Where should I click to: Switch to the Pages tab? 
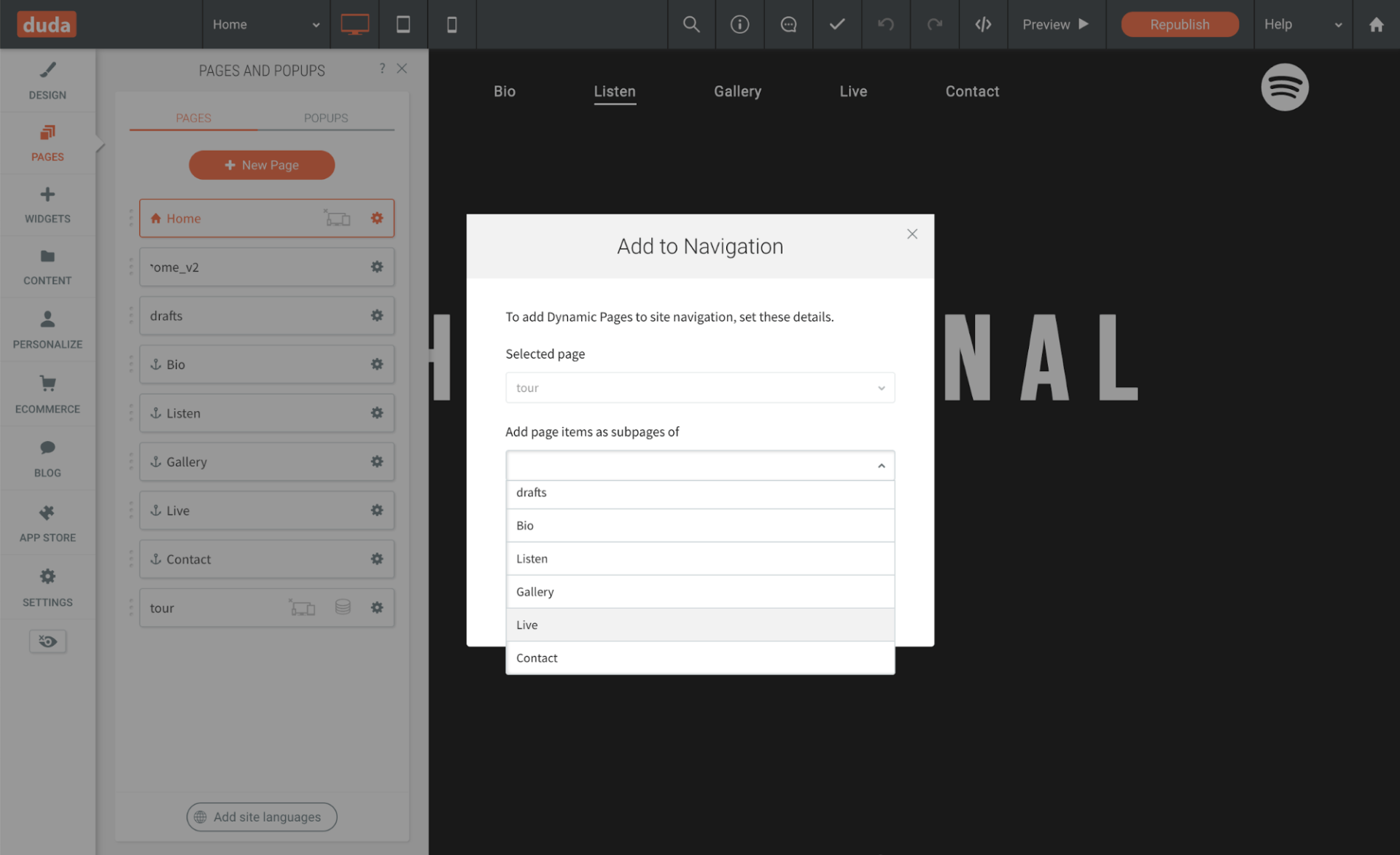pos(193,118)
